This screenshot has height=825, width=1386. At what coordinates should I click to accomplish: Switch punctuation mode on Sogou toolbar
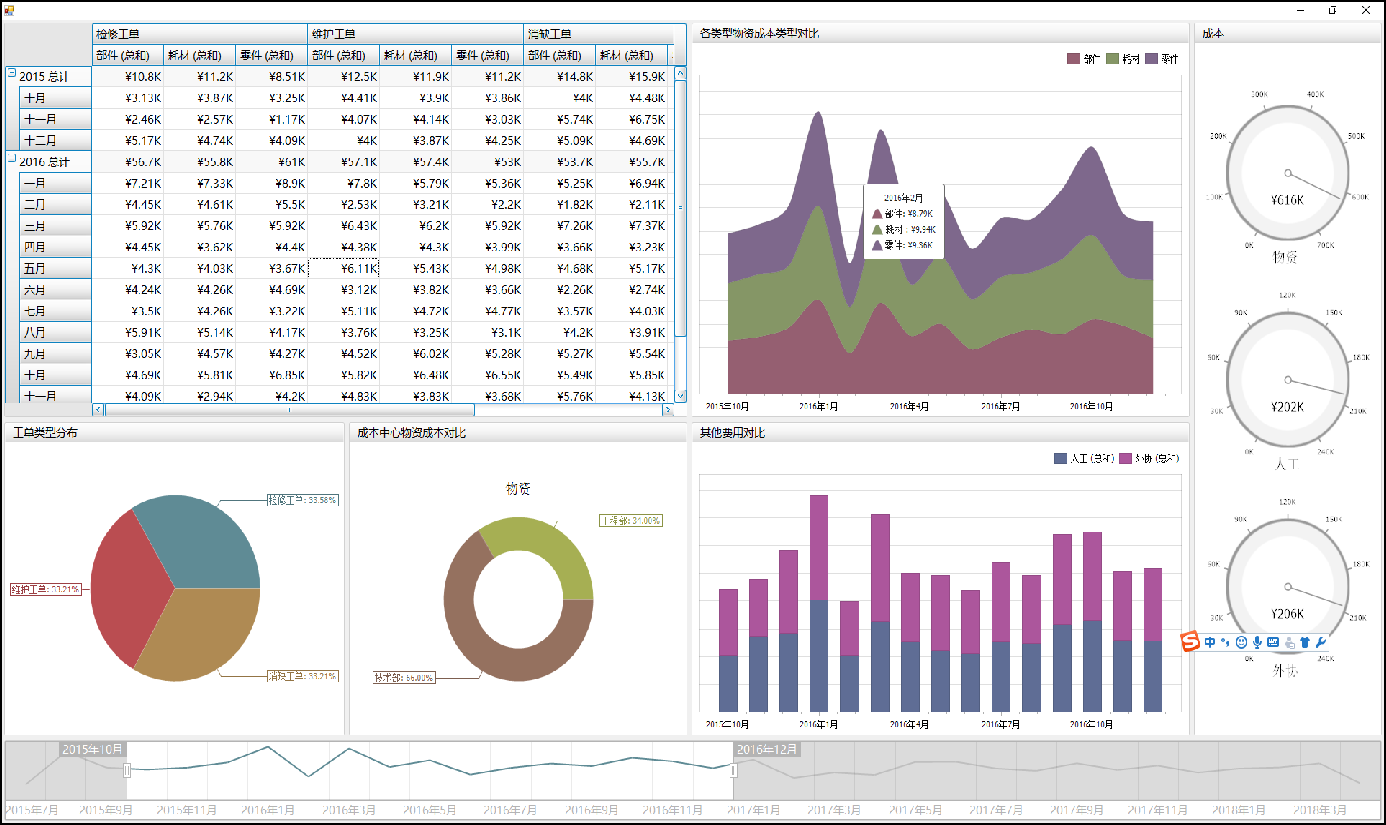pyautogui.click(x=1224, y=642)
